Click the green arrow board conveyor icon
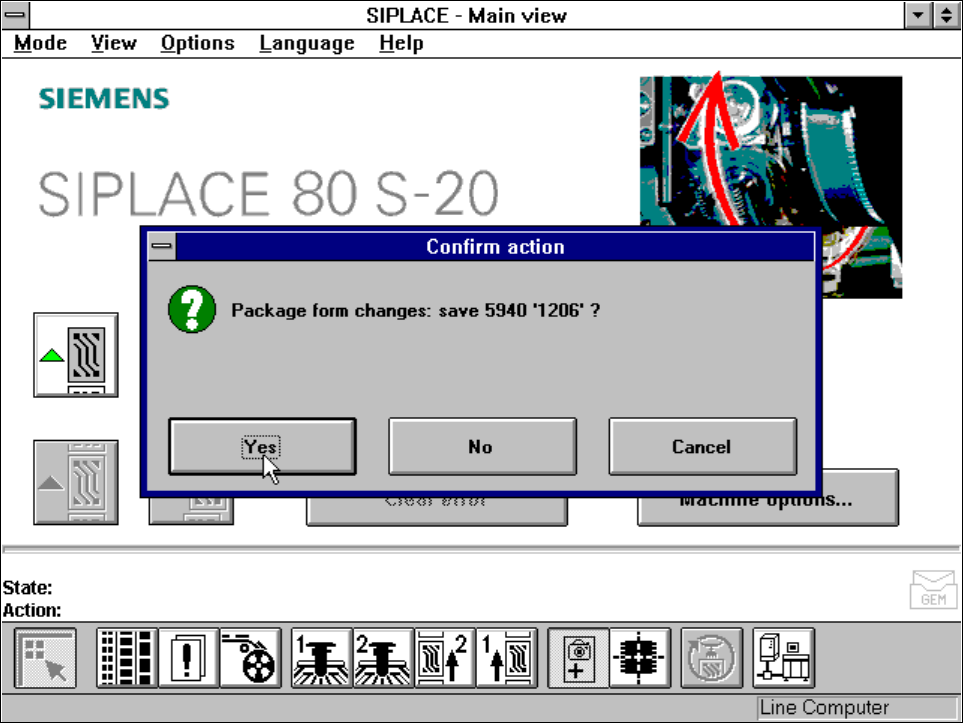Viewport: 963px width, 723px height. tap(76, 355)
